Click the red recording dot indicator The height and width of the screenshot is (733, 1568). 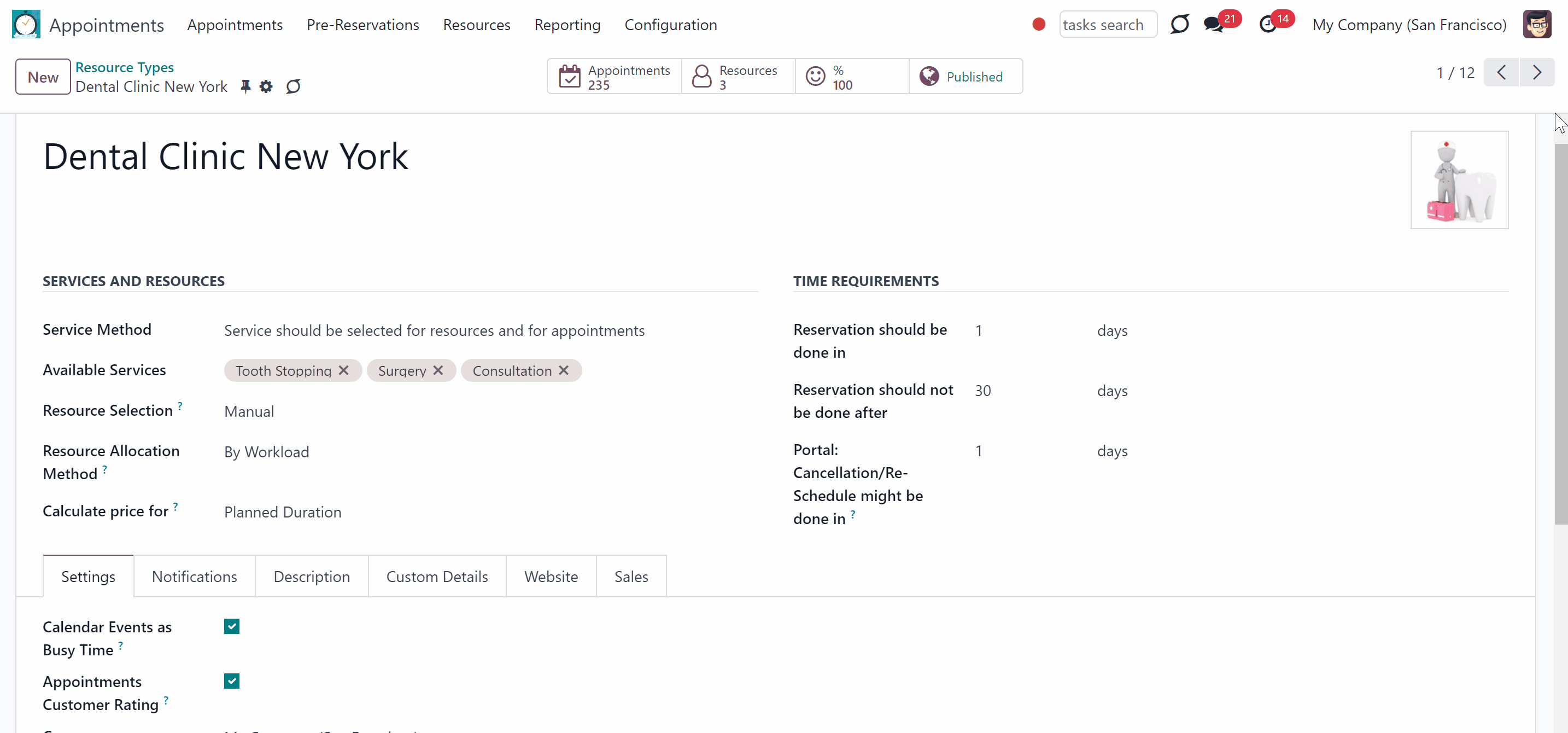click(x=1038, y=25)
